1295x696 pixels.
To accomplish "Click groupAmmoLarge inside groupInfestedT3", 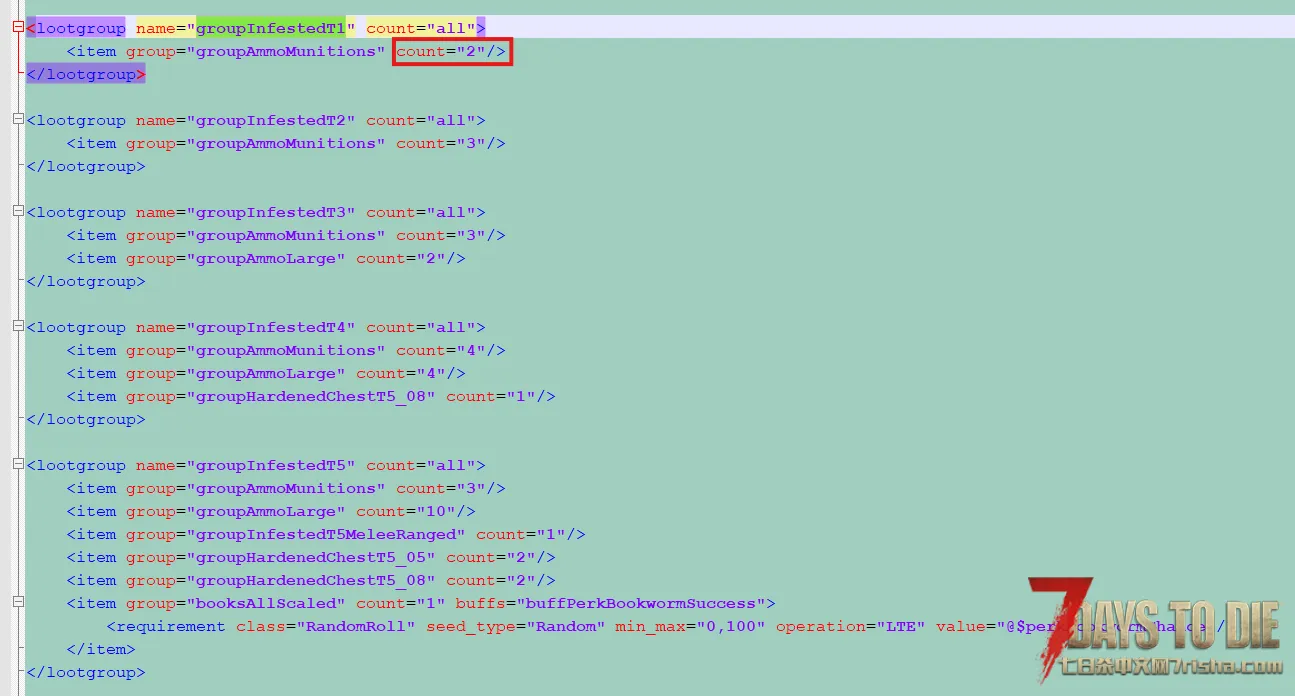I will (265, 258).
